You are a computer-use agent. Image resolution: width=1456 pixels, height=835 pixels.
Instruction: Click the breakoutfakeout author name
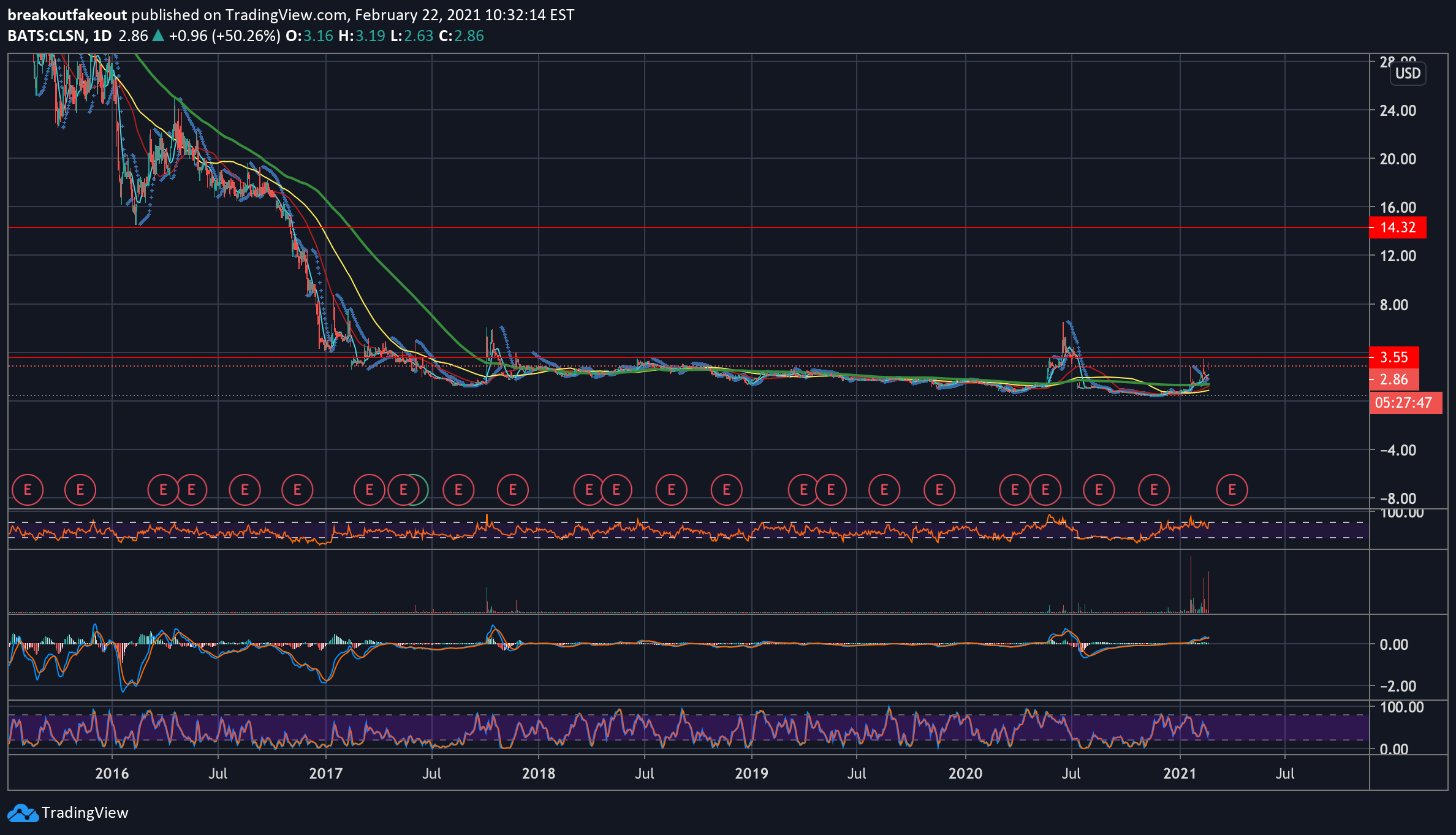pos(67,15)
